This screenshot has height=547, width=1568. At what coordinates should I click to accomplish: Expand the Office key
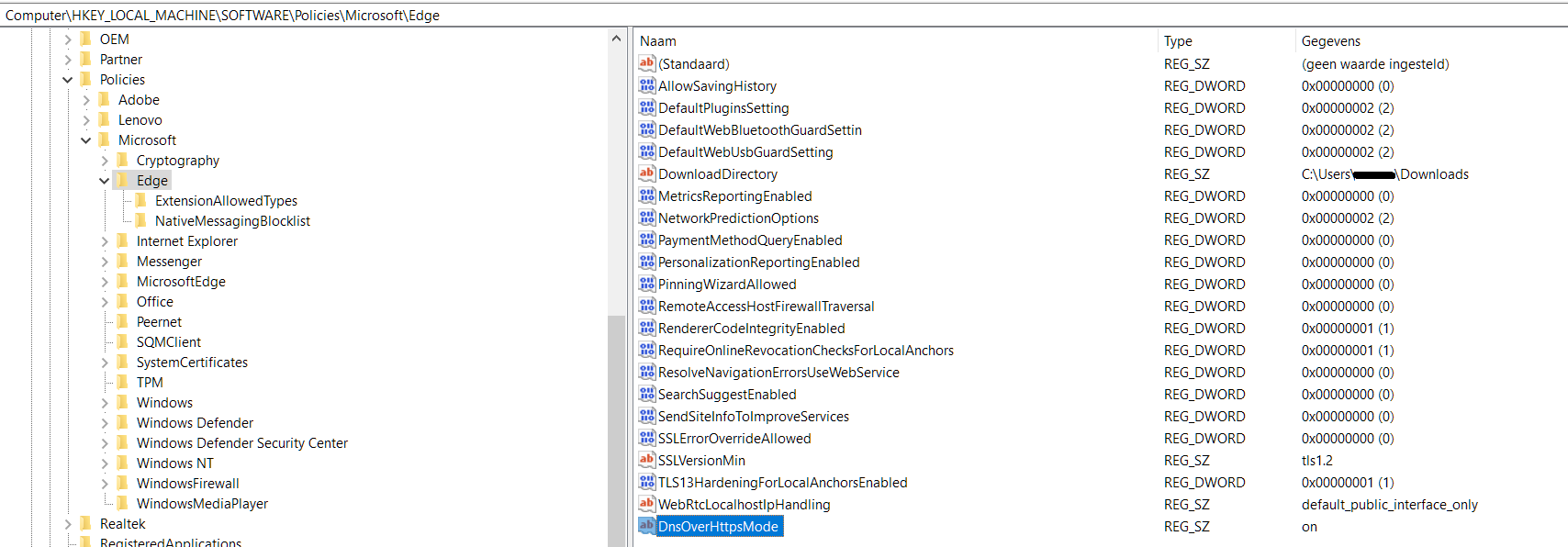105,302
